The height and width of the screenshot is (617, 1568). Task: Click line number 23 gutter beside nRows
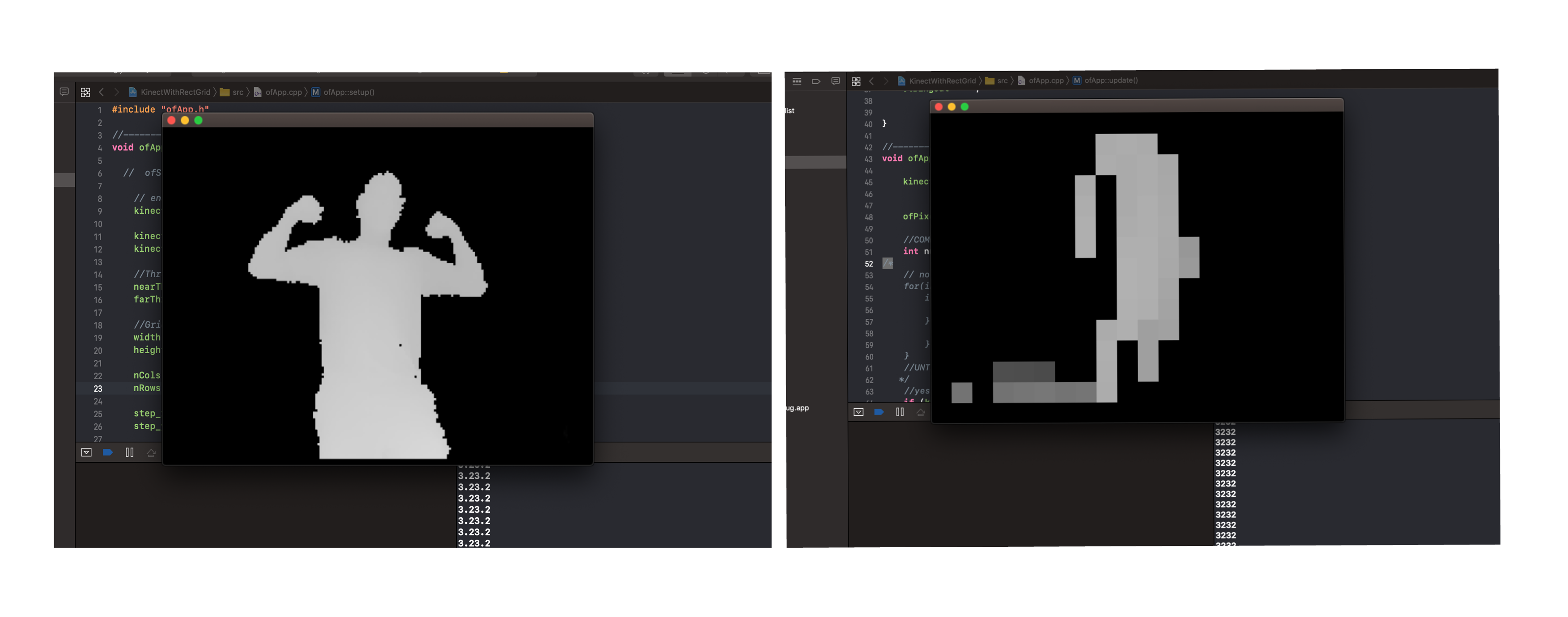point(98,389)
